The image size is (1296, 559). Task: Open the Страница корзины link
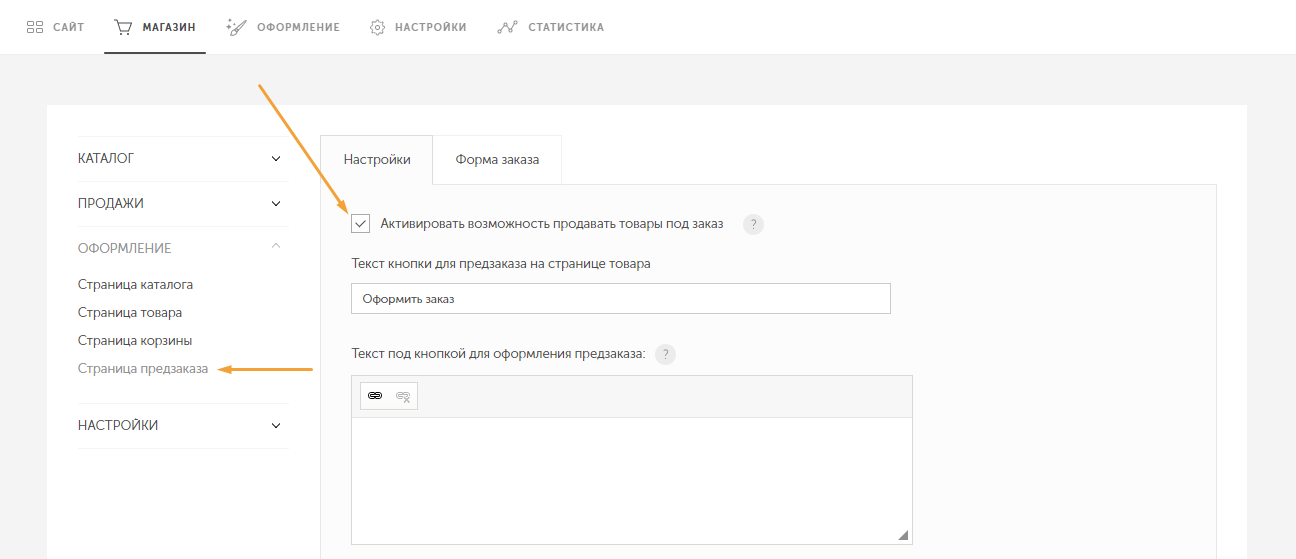coord(135,340)
